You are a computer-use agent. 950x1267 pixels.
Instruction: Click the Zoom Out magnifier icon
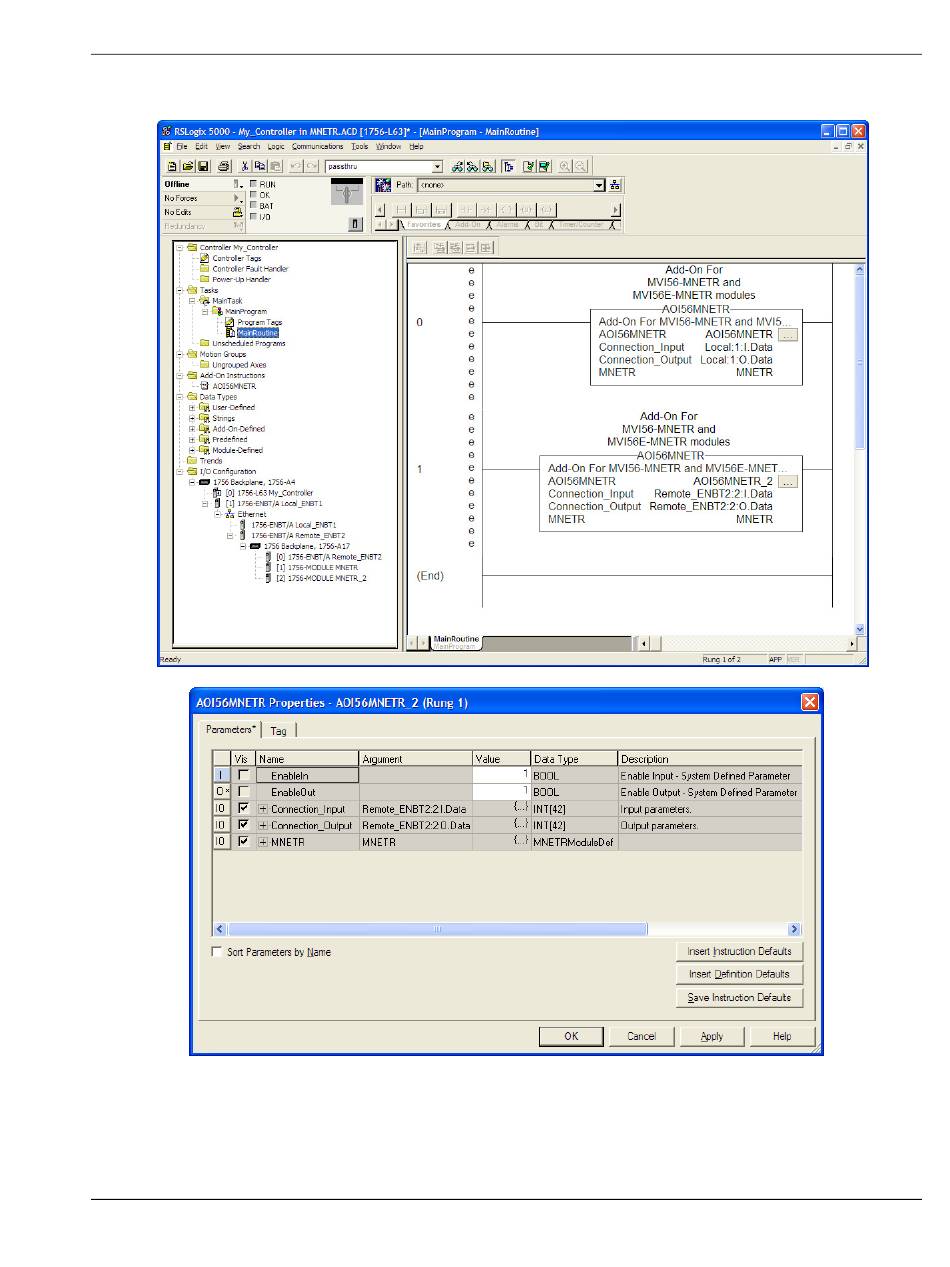pyautogui.click(x=580, y=166)
